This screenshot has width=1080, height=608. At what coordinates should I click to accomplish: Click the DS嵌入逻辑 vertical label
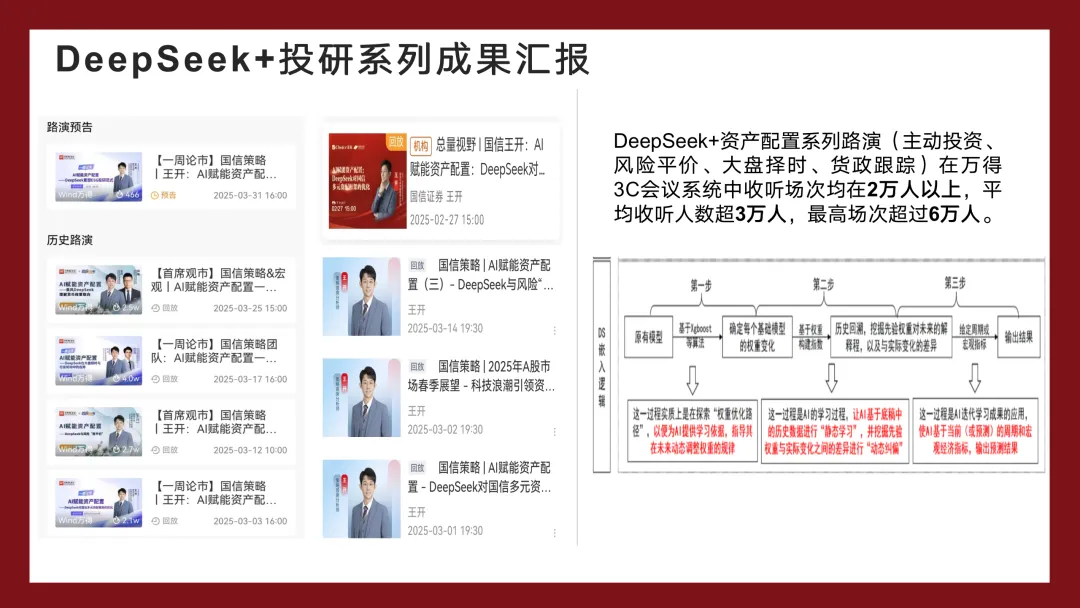(x=602, y=366)
